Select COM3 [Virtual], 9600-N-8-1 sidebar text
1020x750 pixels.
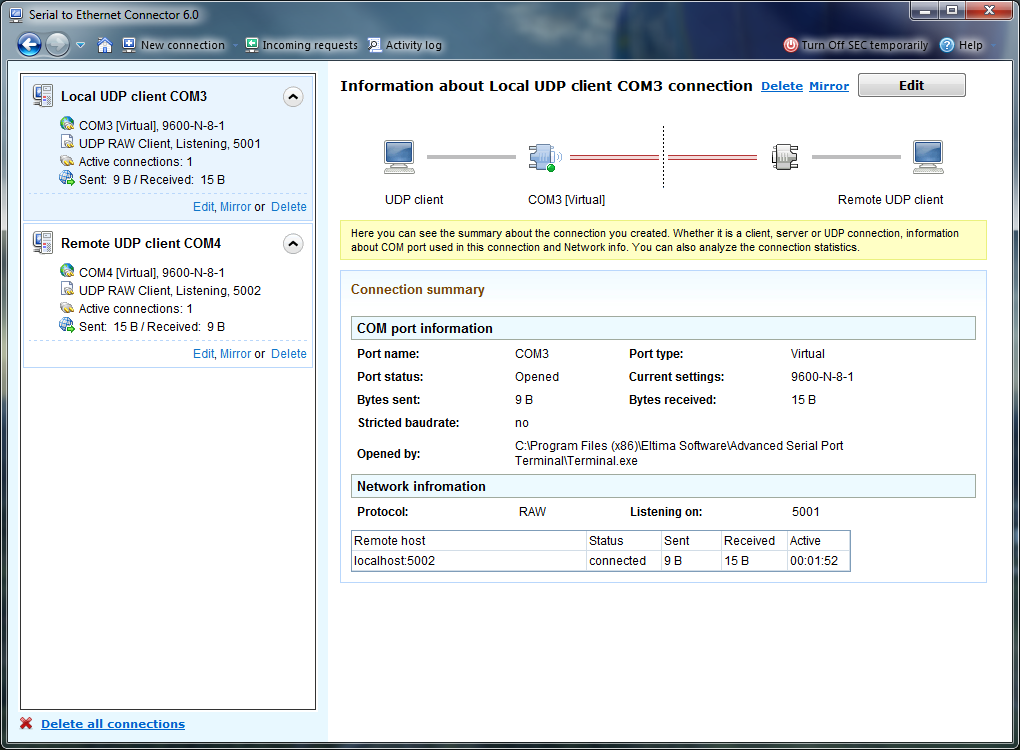point(152,126)
